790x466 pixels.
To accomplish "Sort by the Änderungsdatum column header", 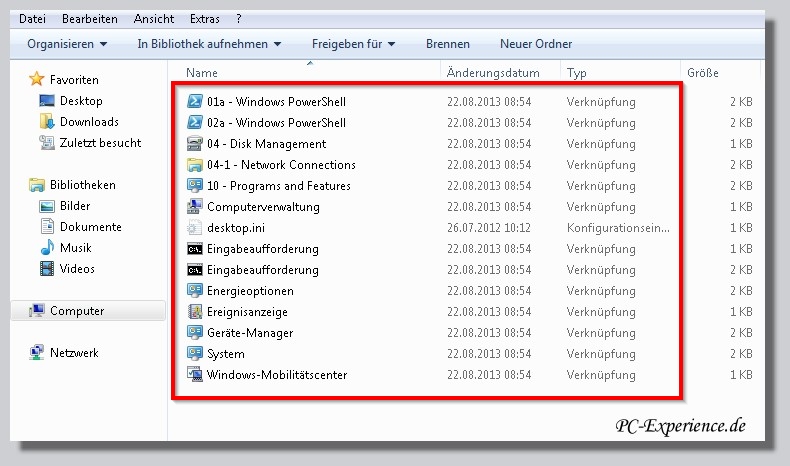I will pyautogui.click(x=493, y=73).
